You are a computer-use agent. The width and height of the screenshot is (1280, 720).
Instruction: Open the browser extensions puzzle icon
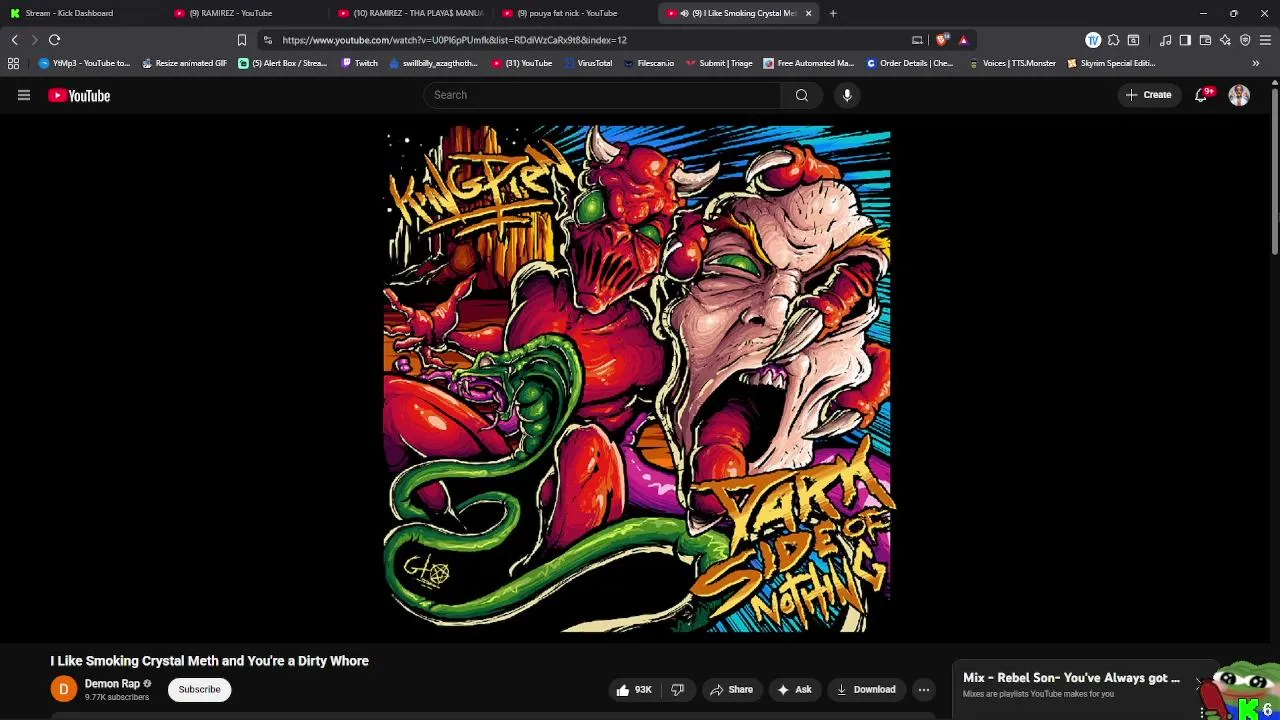pyautogui.click(x=1113, y=40)
